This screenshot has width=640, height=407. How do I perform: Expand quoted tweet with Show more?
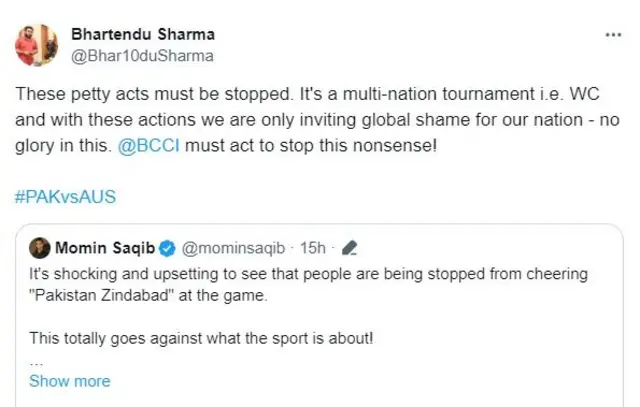coord(69,381)
